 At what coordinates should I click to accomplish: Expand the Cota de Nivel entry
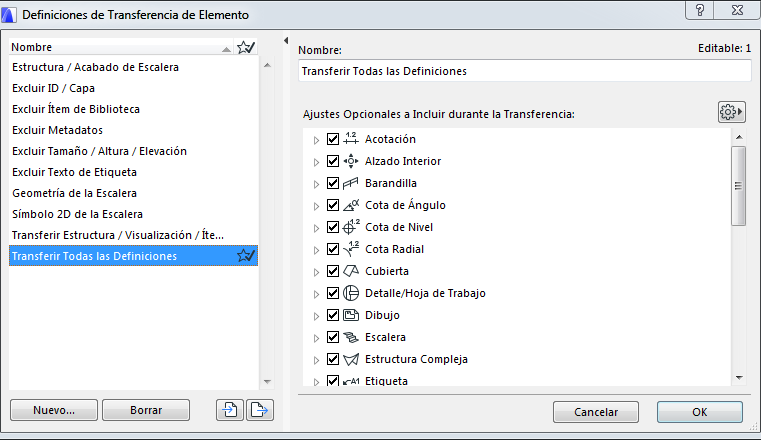(x=316, y=227)
